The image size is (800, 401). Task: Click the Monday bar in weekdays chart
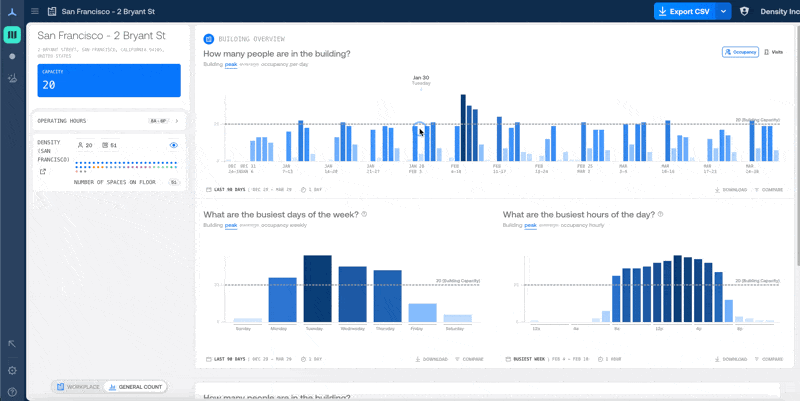[282, 300]
